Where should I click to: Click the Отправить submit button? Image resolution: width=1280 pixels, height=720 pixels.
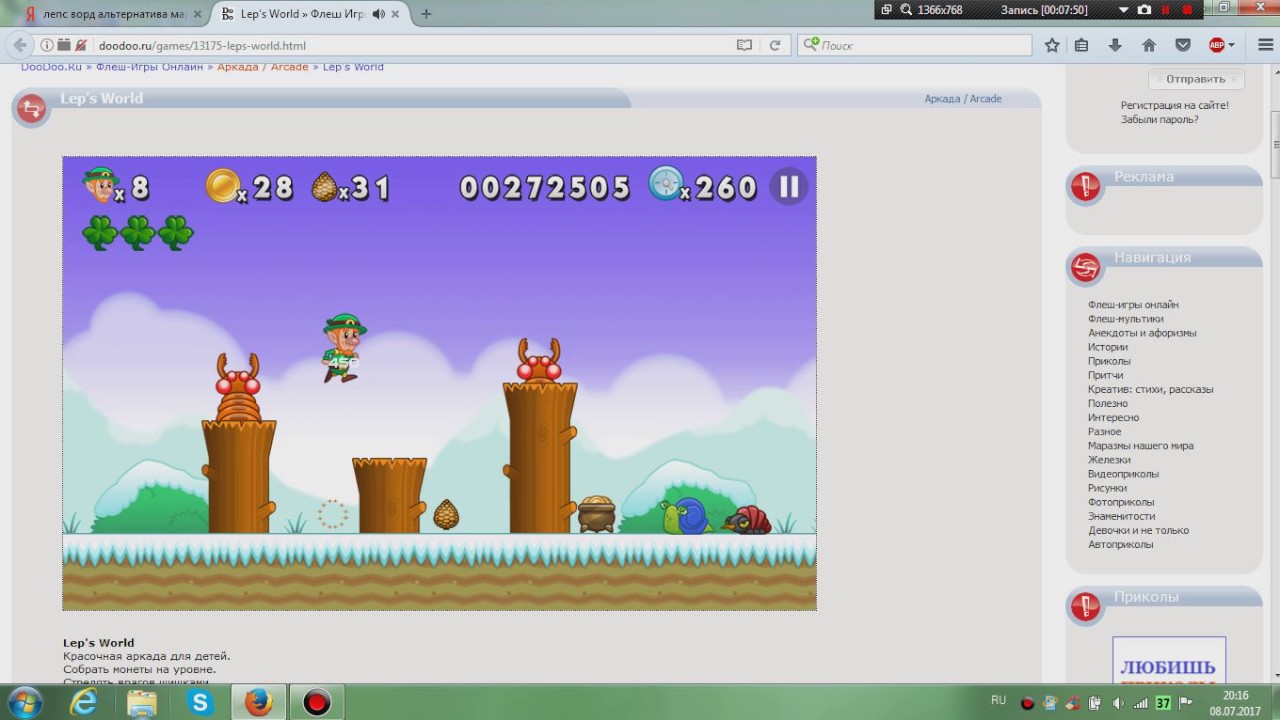coord(1195,79)
